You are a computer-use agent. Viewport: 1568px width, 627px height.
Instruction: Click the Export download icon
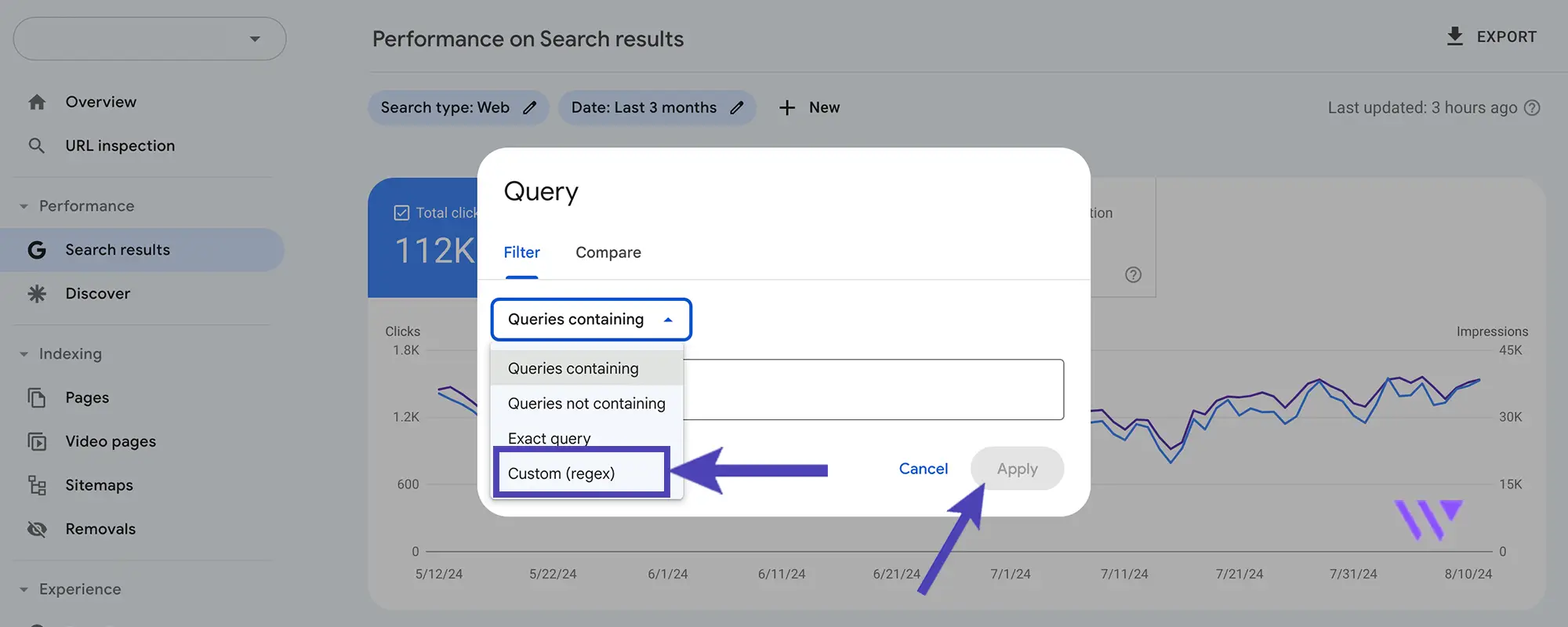coord(1454,37)
